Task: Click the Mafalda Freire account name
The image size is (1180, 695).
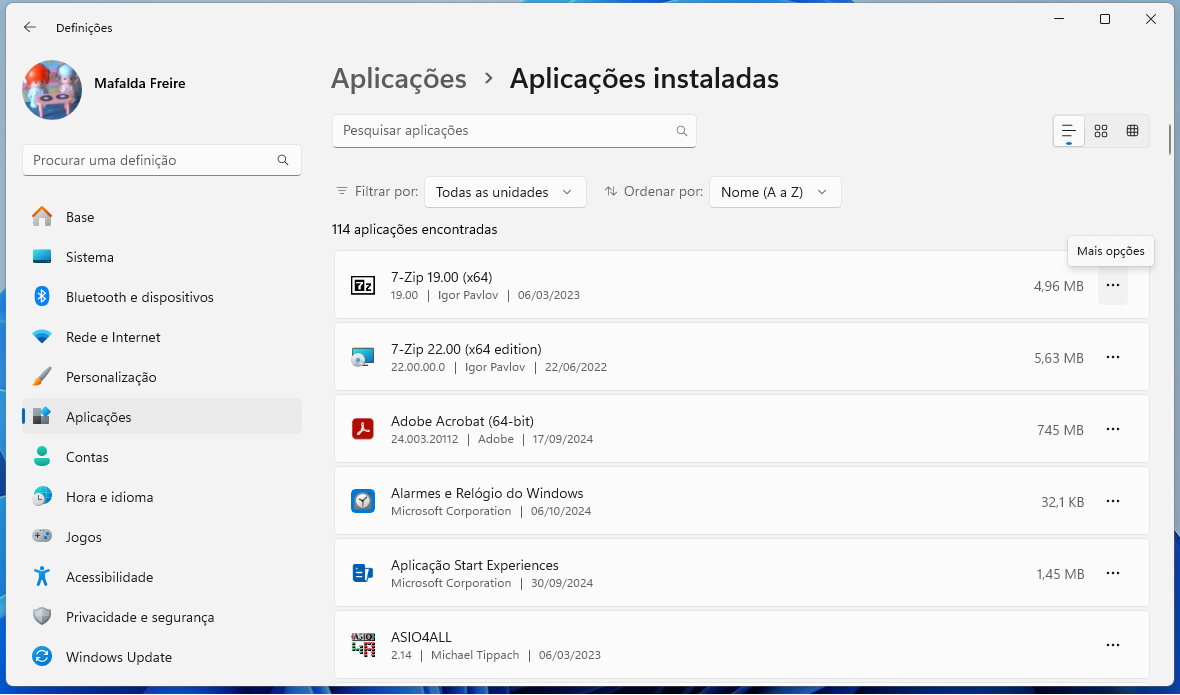Action: pyautogui.click(x=140, y=83)
